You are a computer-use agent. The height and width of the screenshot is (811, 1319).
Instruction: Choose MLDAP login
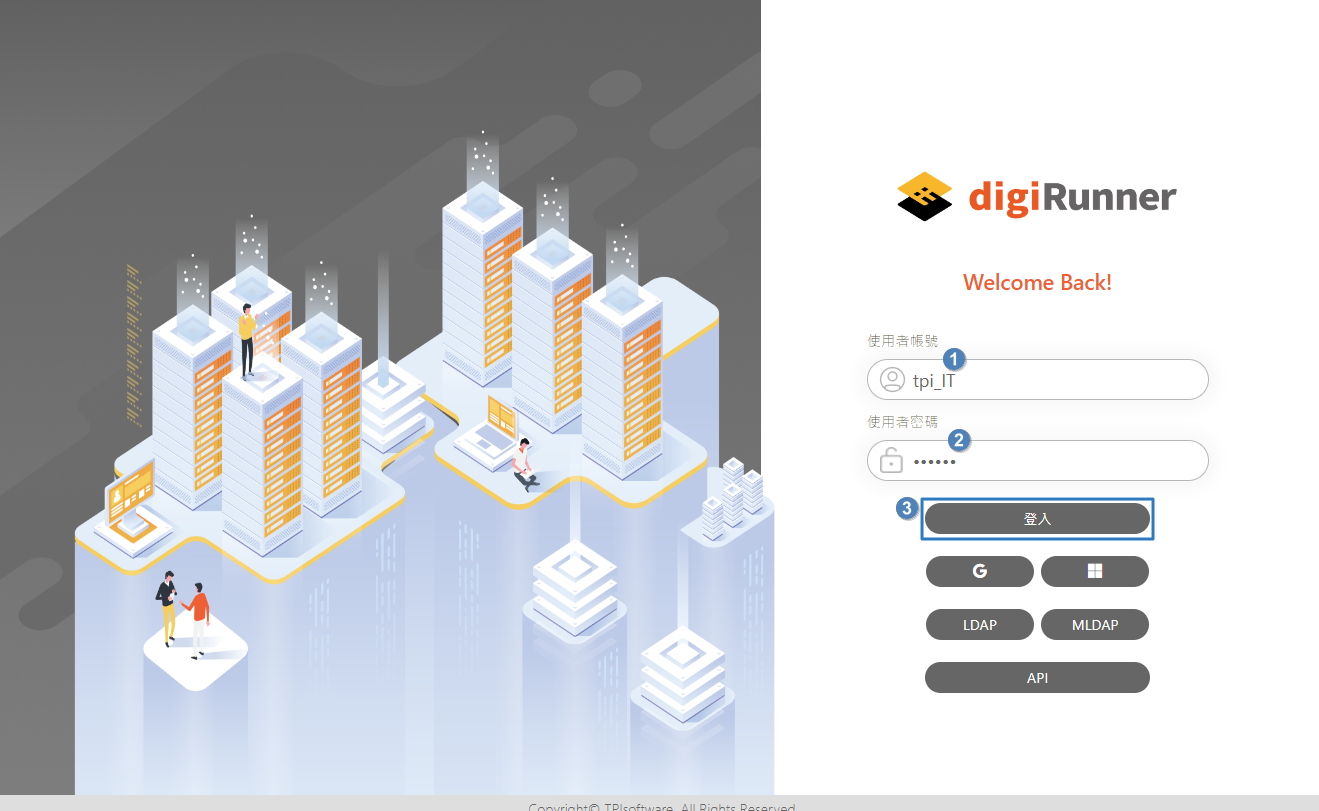pyautogui.click(x=1095, y=625)
